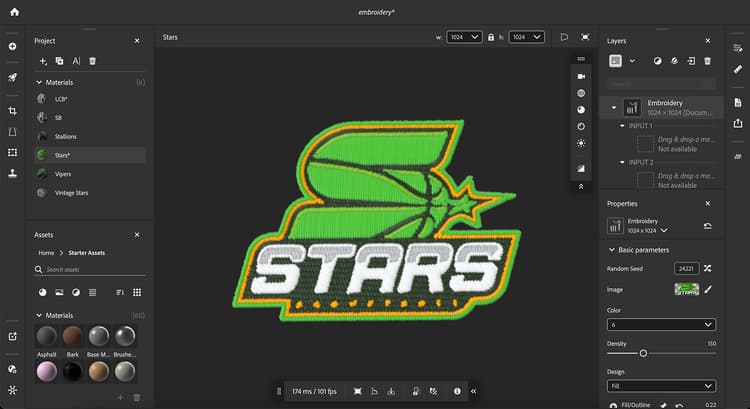Image resolution: width=750 pixels, height=409 pixels.
Task: Click the flag-shaped icon next to height field
Action: pyautogui.click(x=564, y=37)
